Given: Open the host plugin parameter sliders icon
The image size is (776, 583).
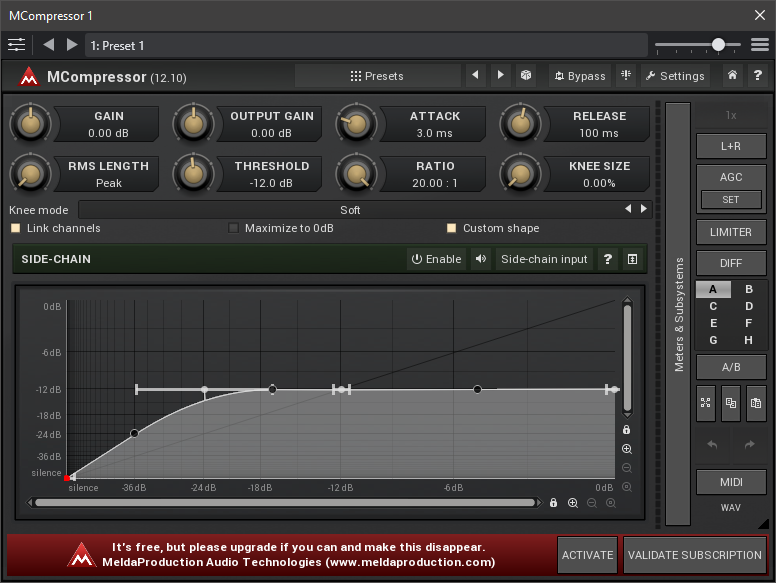Looking at the screenshot, I should [x=16, y=45].
